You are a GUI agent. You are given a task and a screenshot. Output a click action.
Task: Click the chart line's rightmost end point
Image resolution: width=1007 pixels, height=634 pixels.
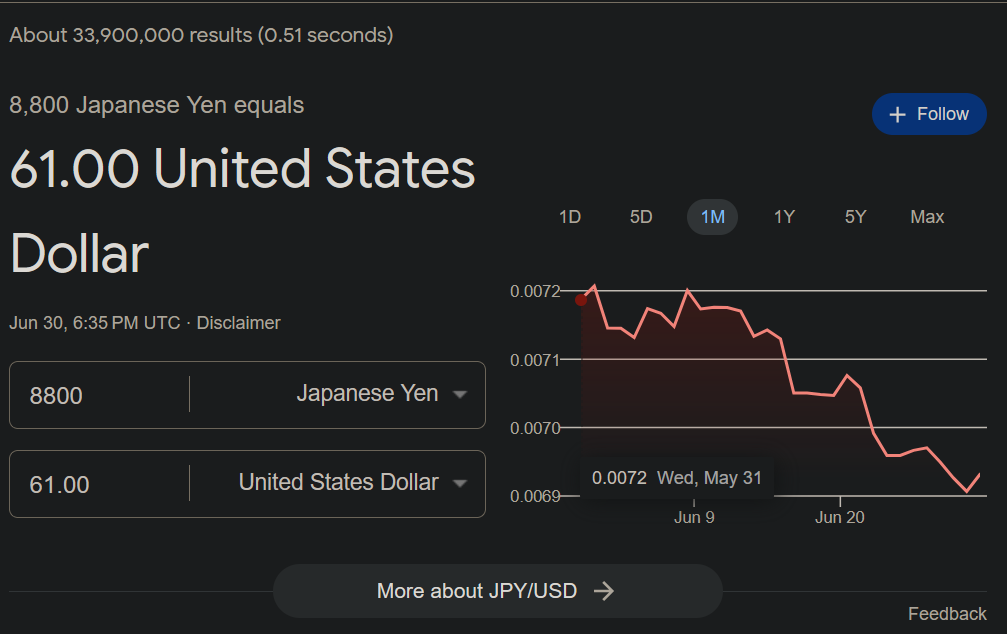point(980,474)
